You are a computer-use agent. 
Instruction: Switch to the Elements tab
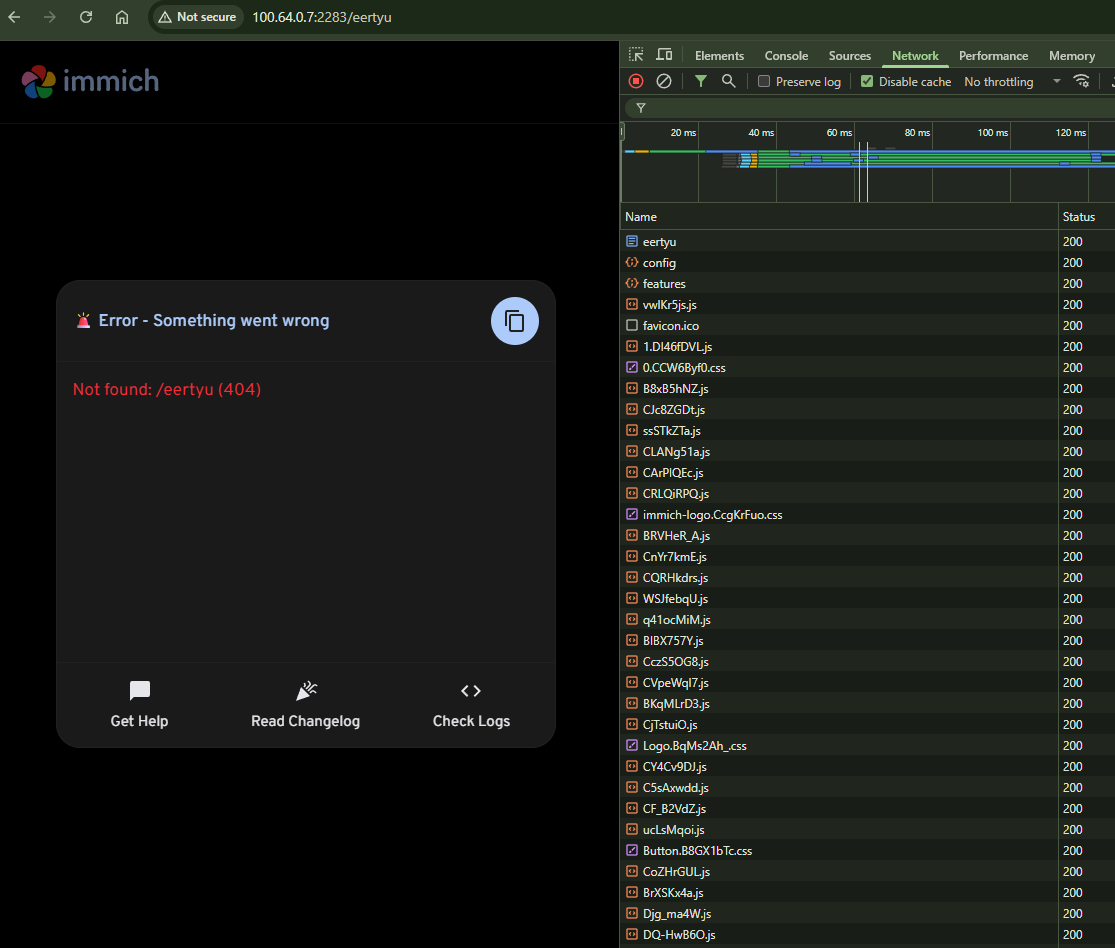(720, 55)
